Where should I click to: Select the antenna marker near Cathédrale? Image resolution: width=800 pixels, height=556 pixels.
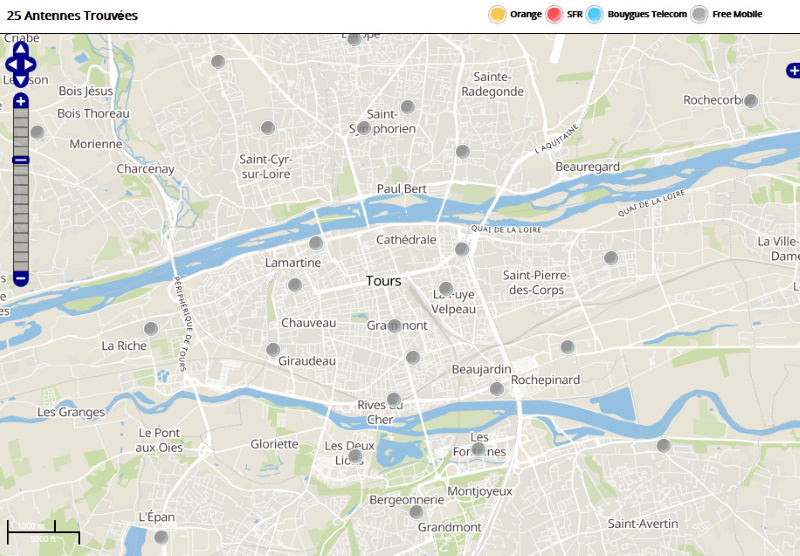tap(462, 249)
